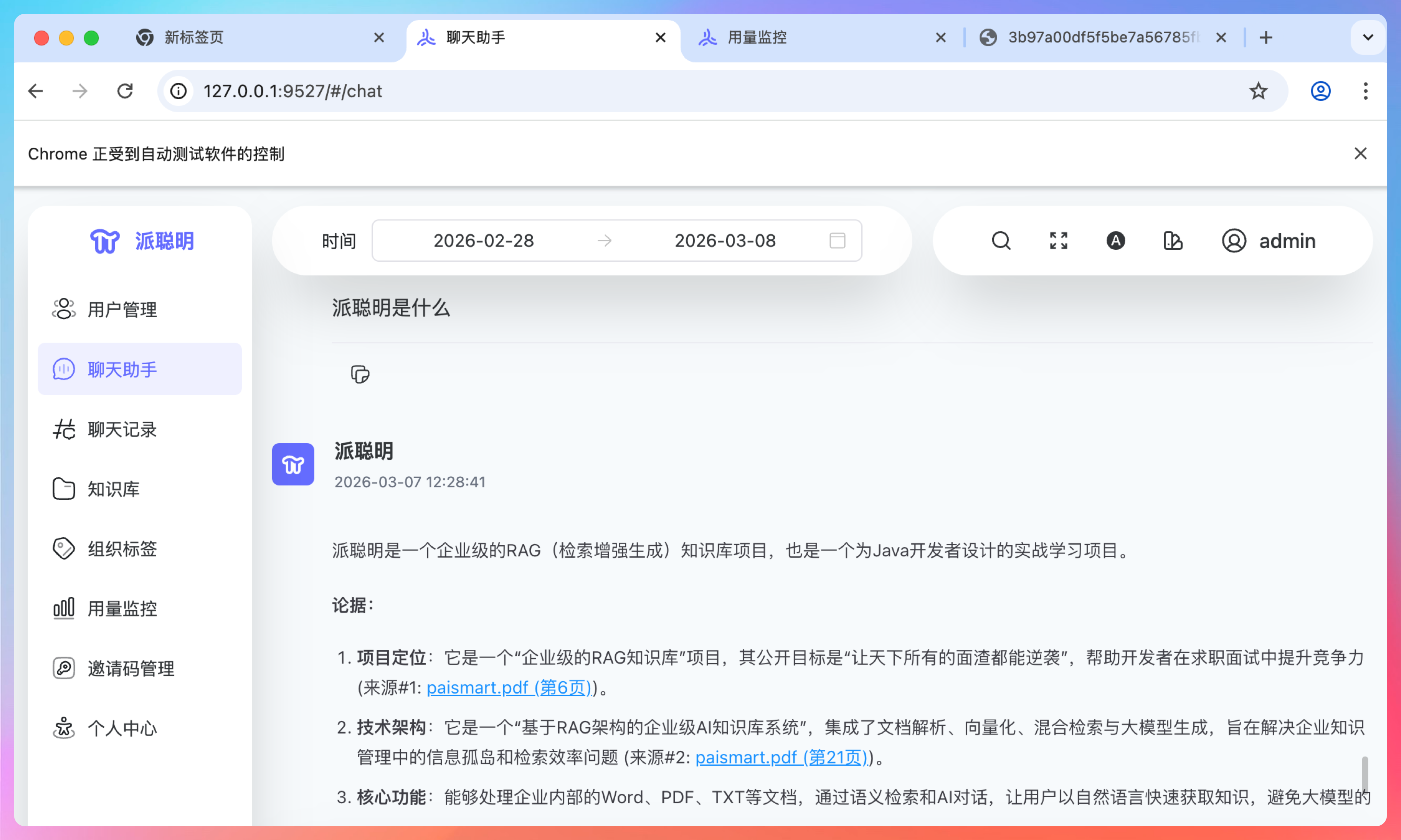1401x840 pixels.
Task: Open the Chrome three-dot menu
Action: [x=1365, y=91]
